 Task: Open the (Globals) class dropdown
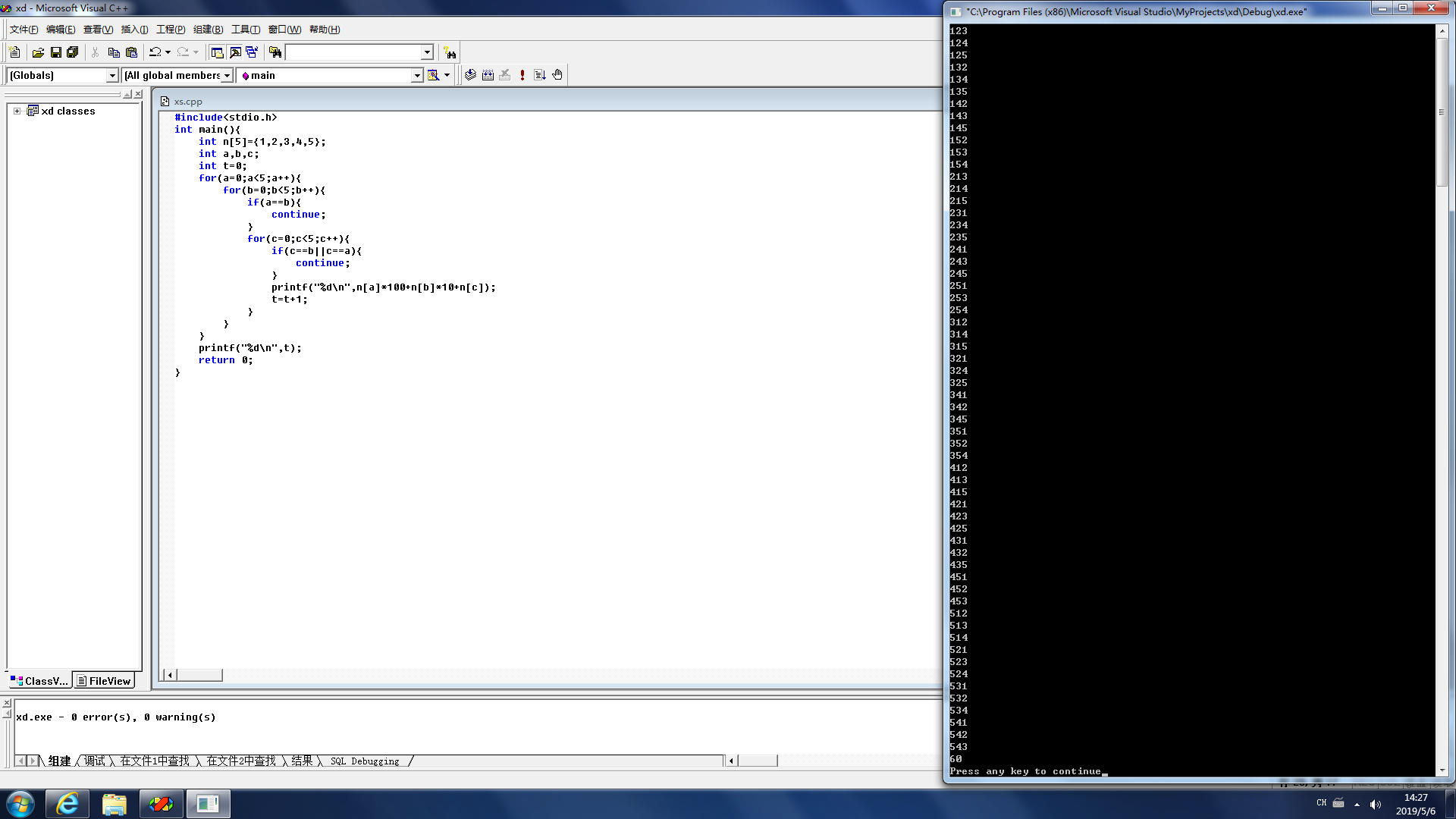coord(112,75)
